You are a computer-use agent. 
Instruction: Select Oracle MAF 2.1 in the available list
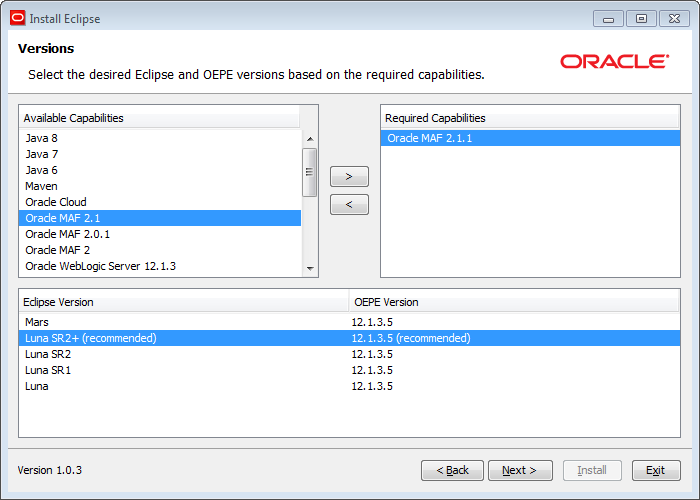[160, 218]
